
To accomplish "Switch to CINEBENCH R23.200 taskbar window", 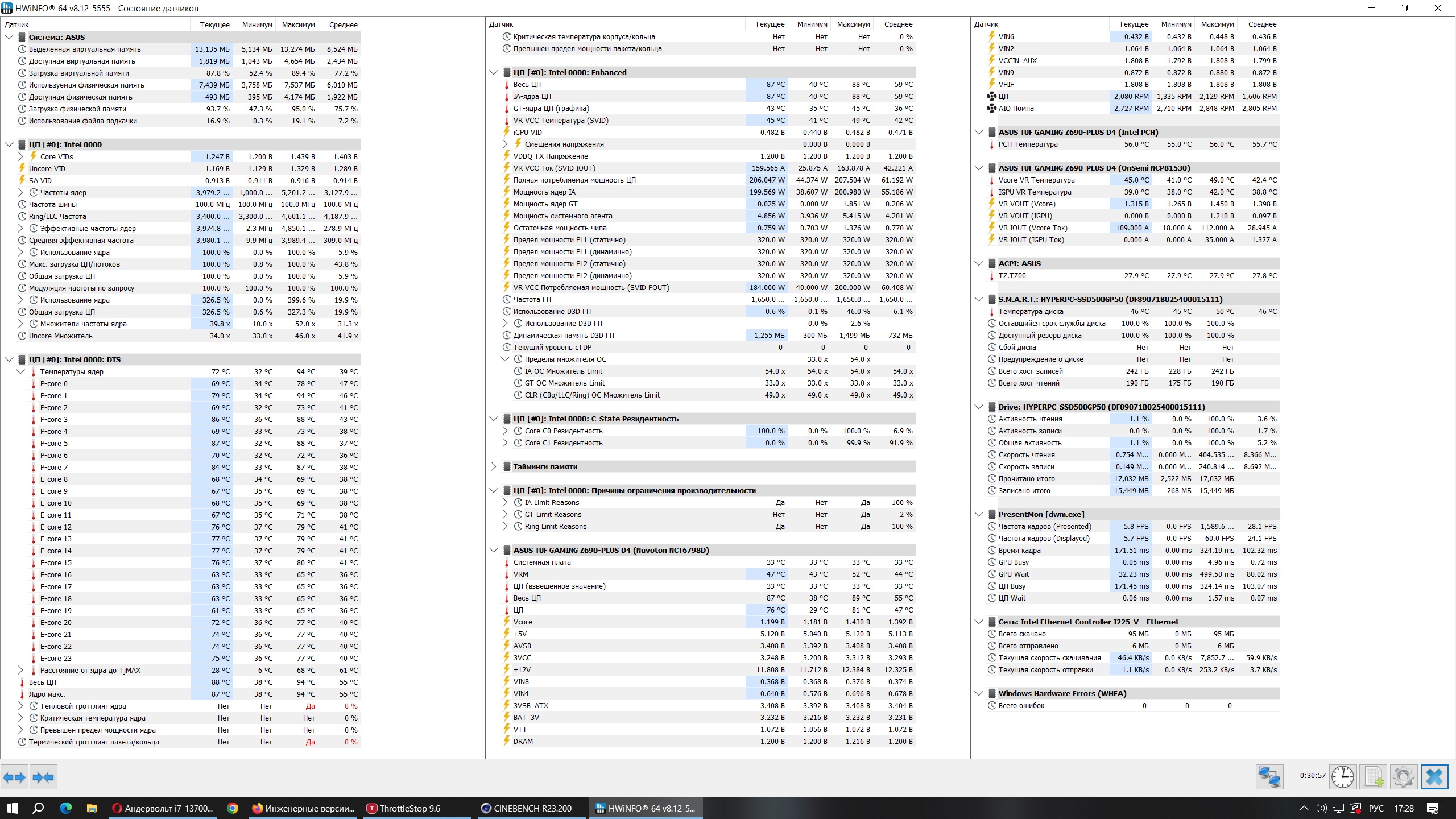I will [527, 808].
